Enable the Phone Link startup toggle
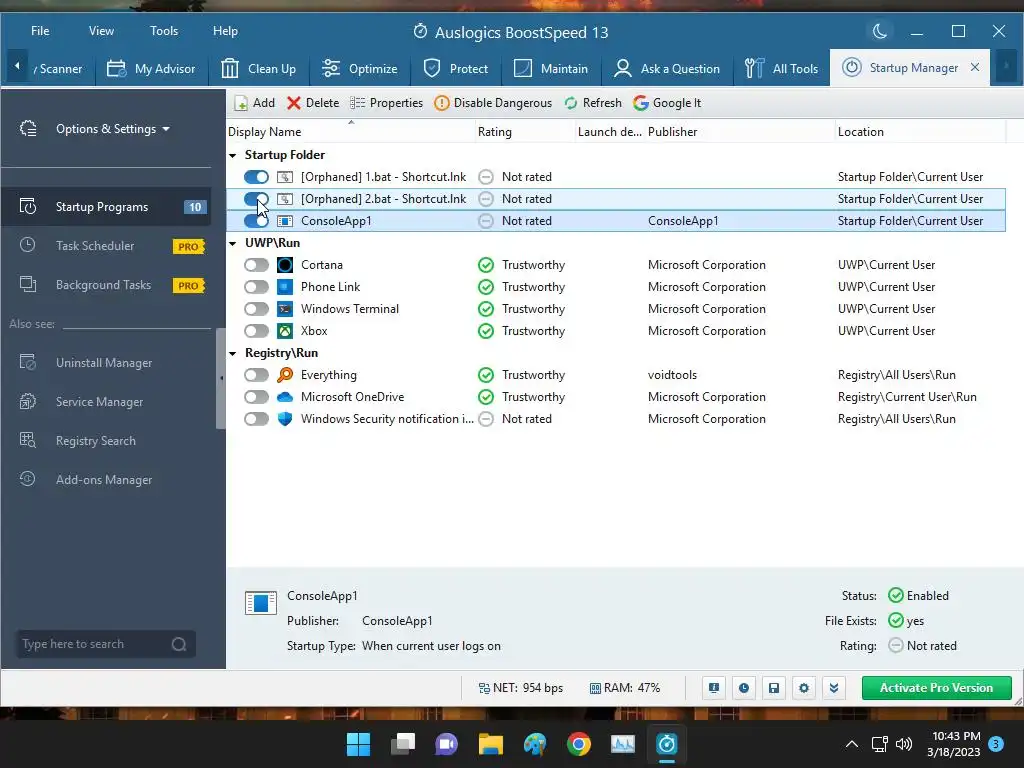The height and width of the screenshot is (768, 1024). (x=257, y=287)
